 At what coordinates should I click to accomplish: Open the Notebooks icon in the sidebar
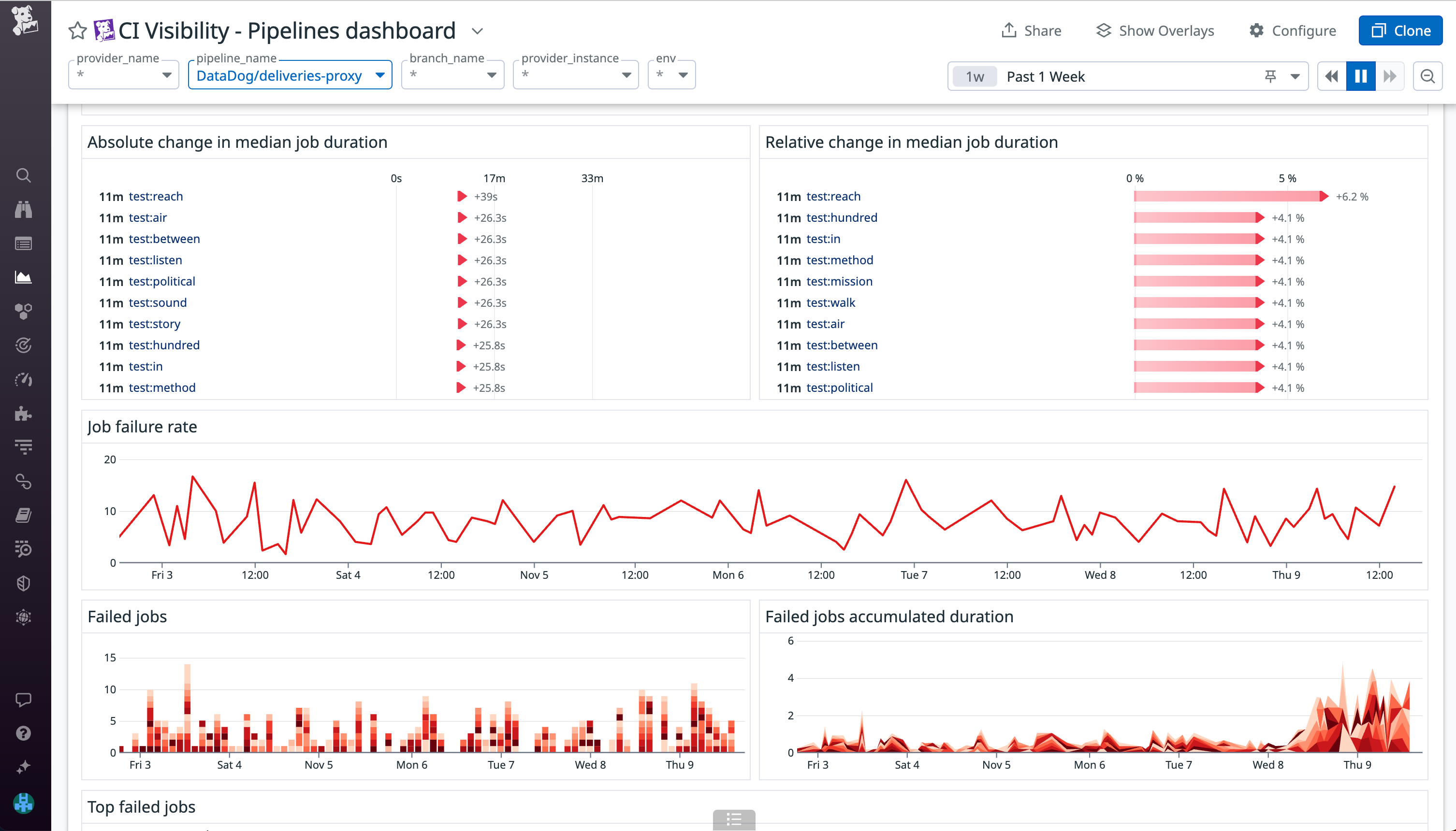point(23,515)
